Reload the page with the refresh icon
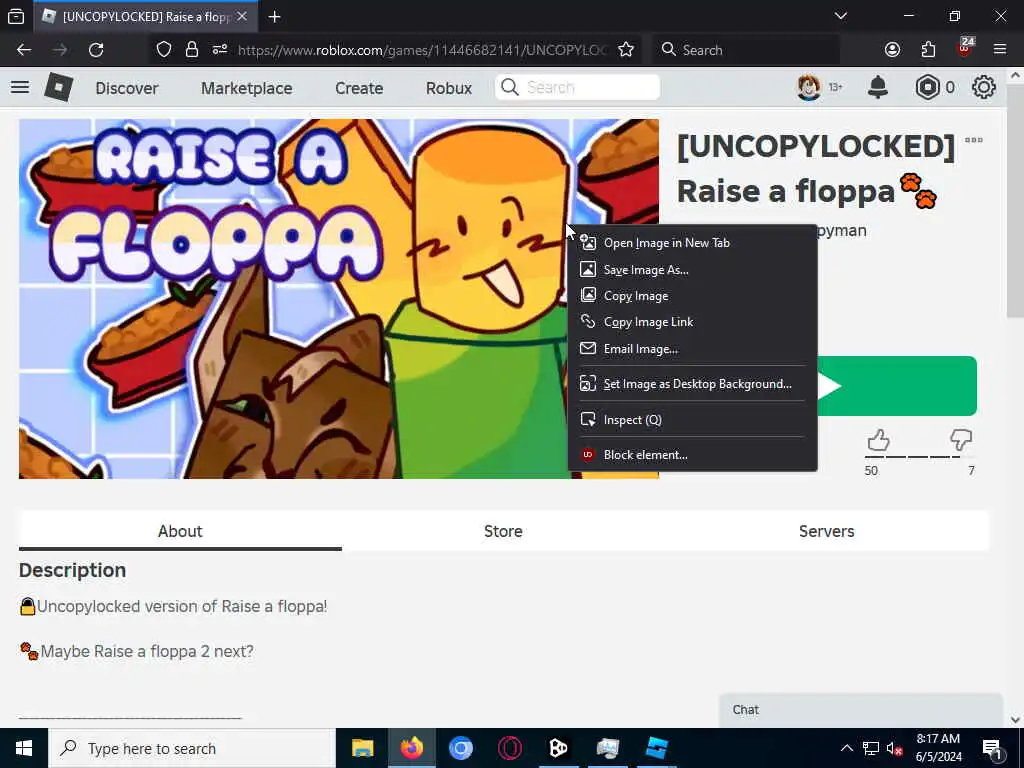The width and height of the screenshot is (1024, 768). coord(96,50)
